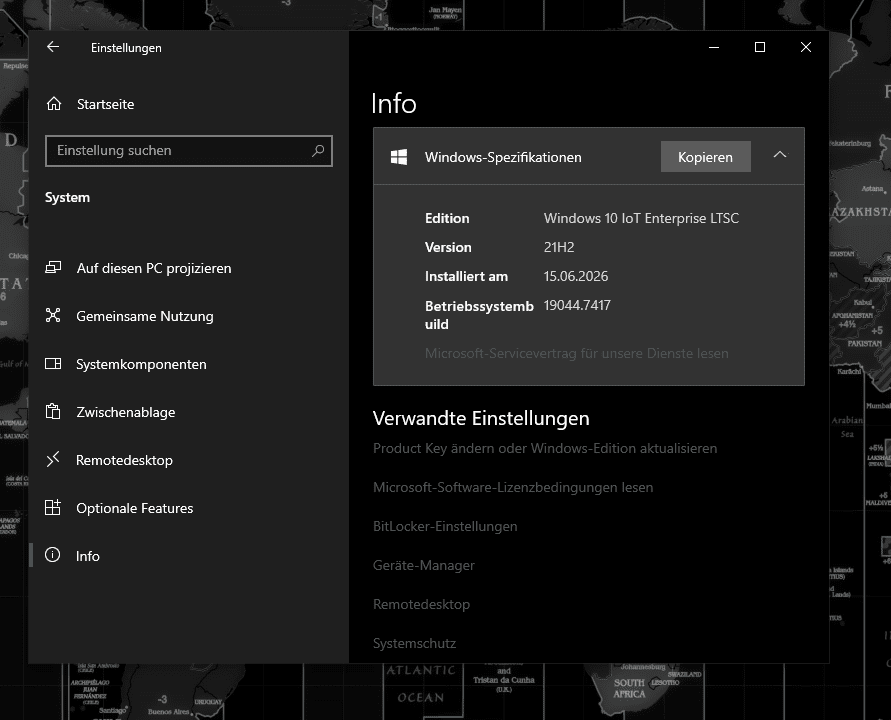Open the 'Auf diesen PC projizieren' page
This screenshot has height=720, width=891.
click(153, 268)
